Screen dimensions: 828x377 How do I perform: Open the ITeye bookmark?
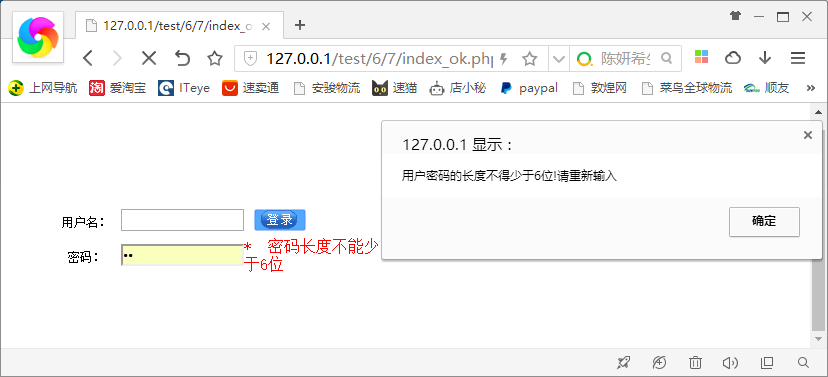(x=184, y=88)
